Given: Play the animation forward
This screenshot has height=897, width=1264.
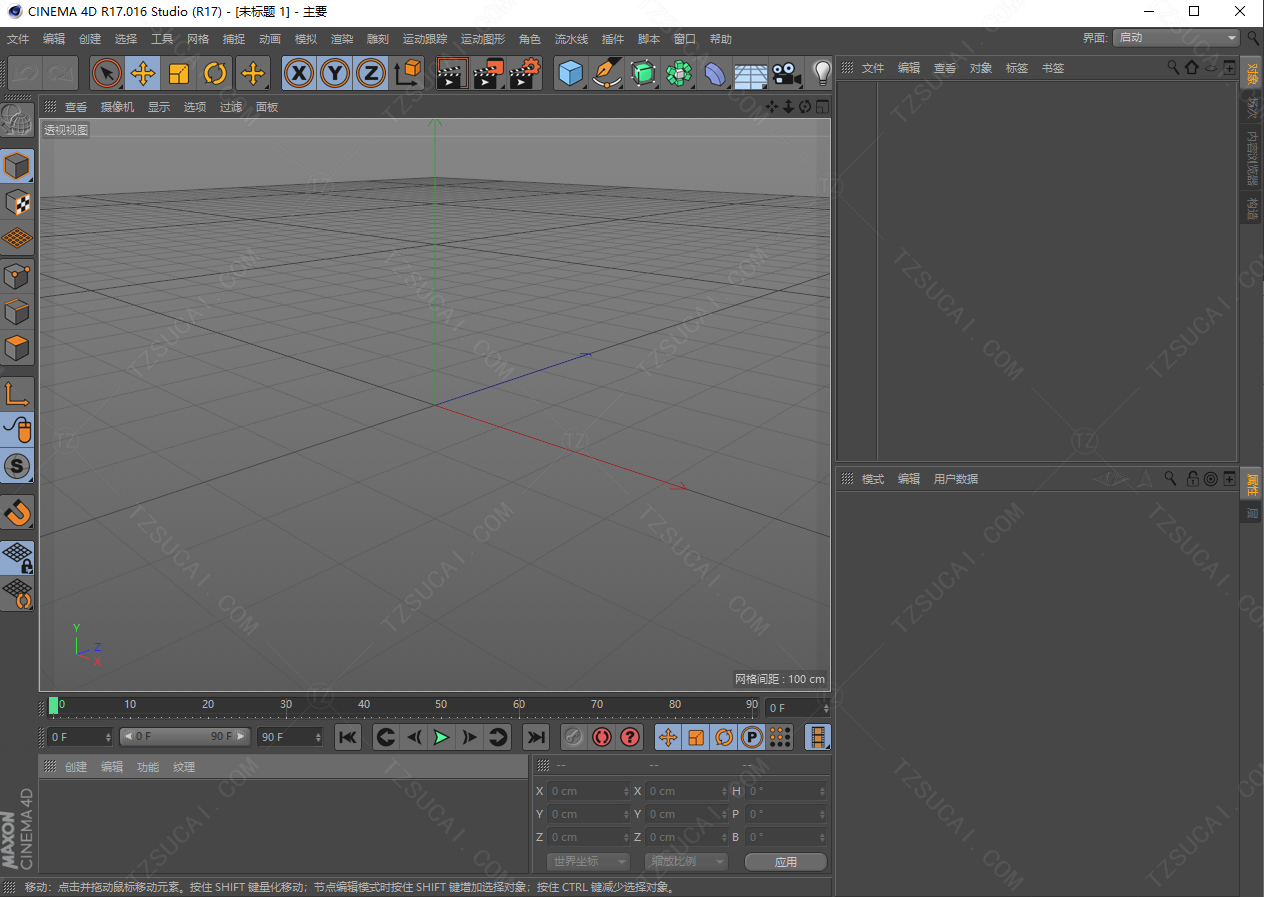Looking at the screenshot, I should tap(441, 737).
